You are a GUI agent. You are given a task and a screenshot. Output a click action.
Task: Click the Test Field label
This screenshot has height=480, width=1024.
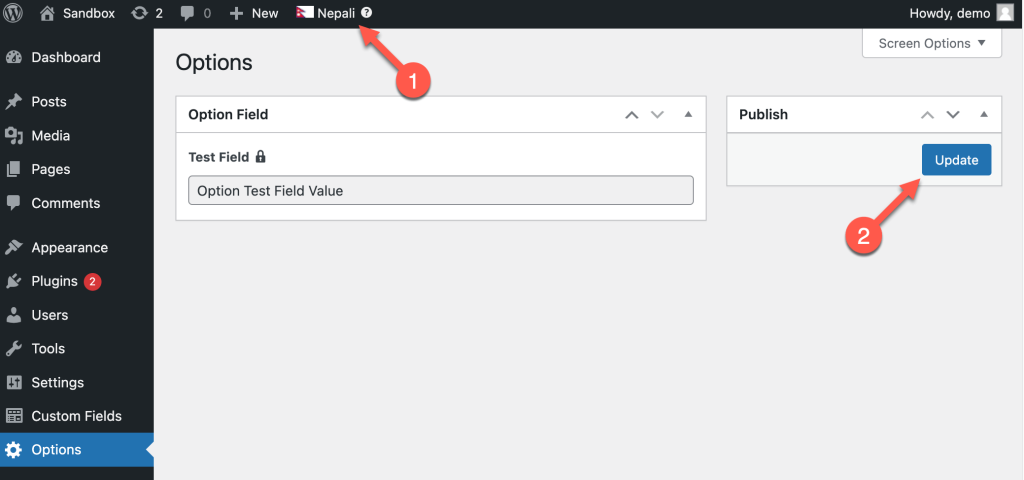218,157
